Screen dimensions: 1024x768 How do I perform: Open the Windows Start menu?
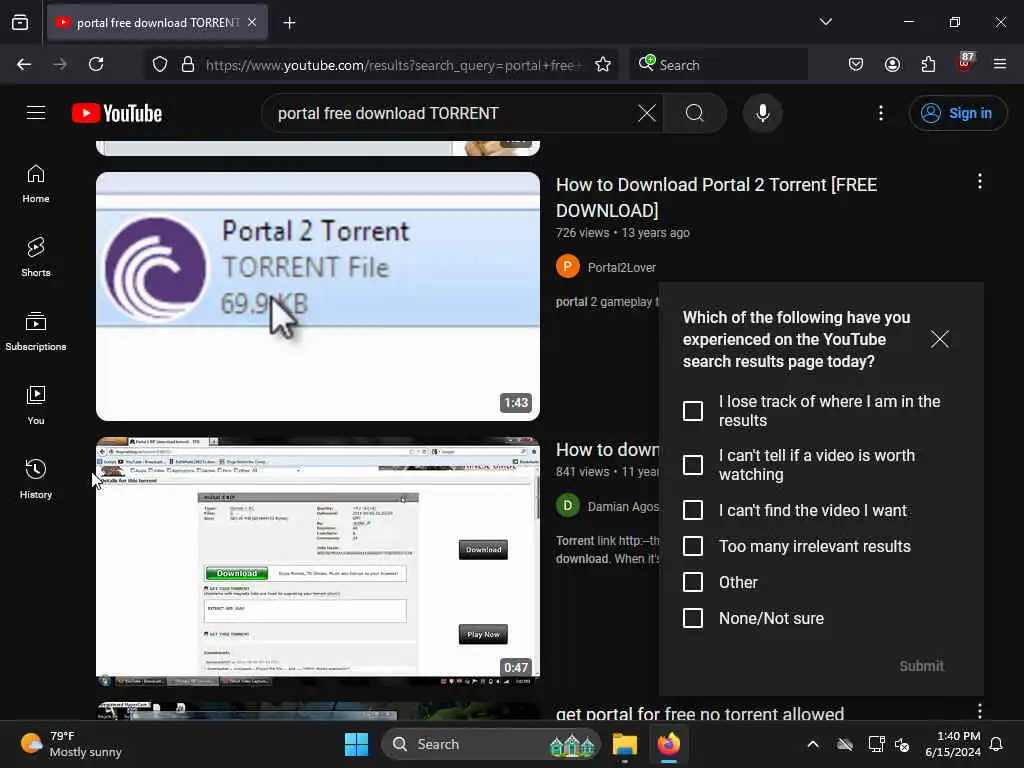356,744
